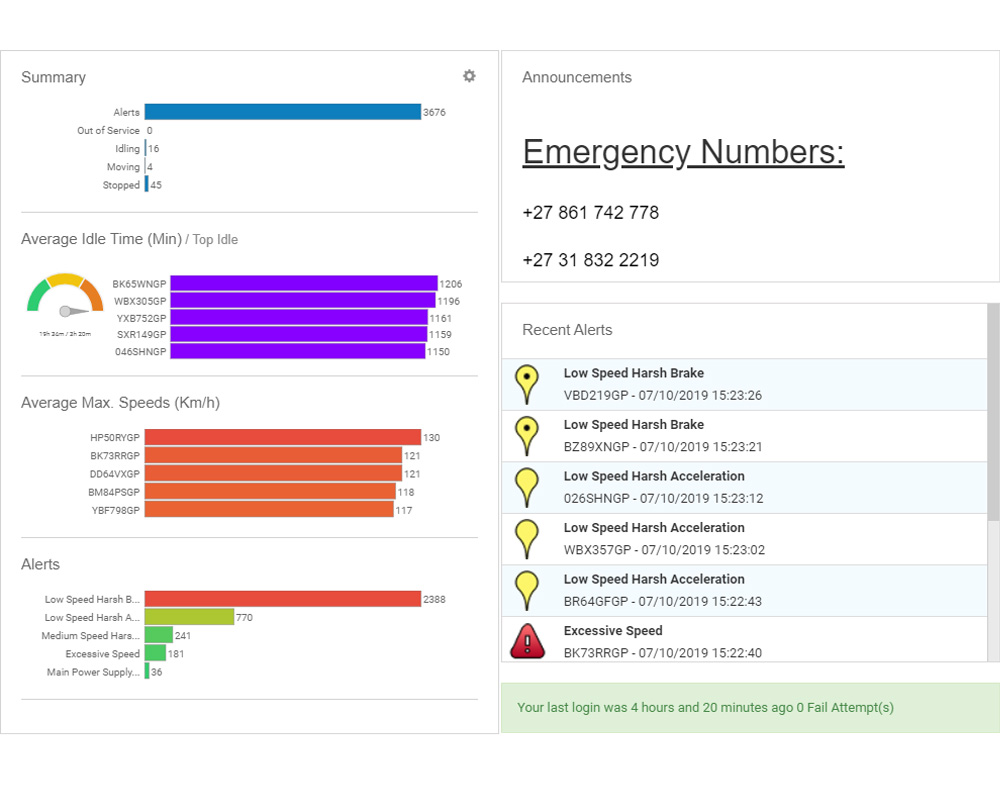Click the BK65WNGP purple idle bar
The width and height of the screenshot is (1000, 786).
tap(303, 284)
